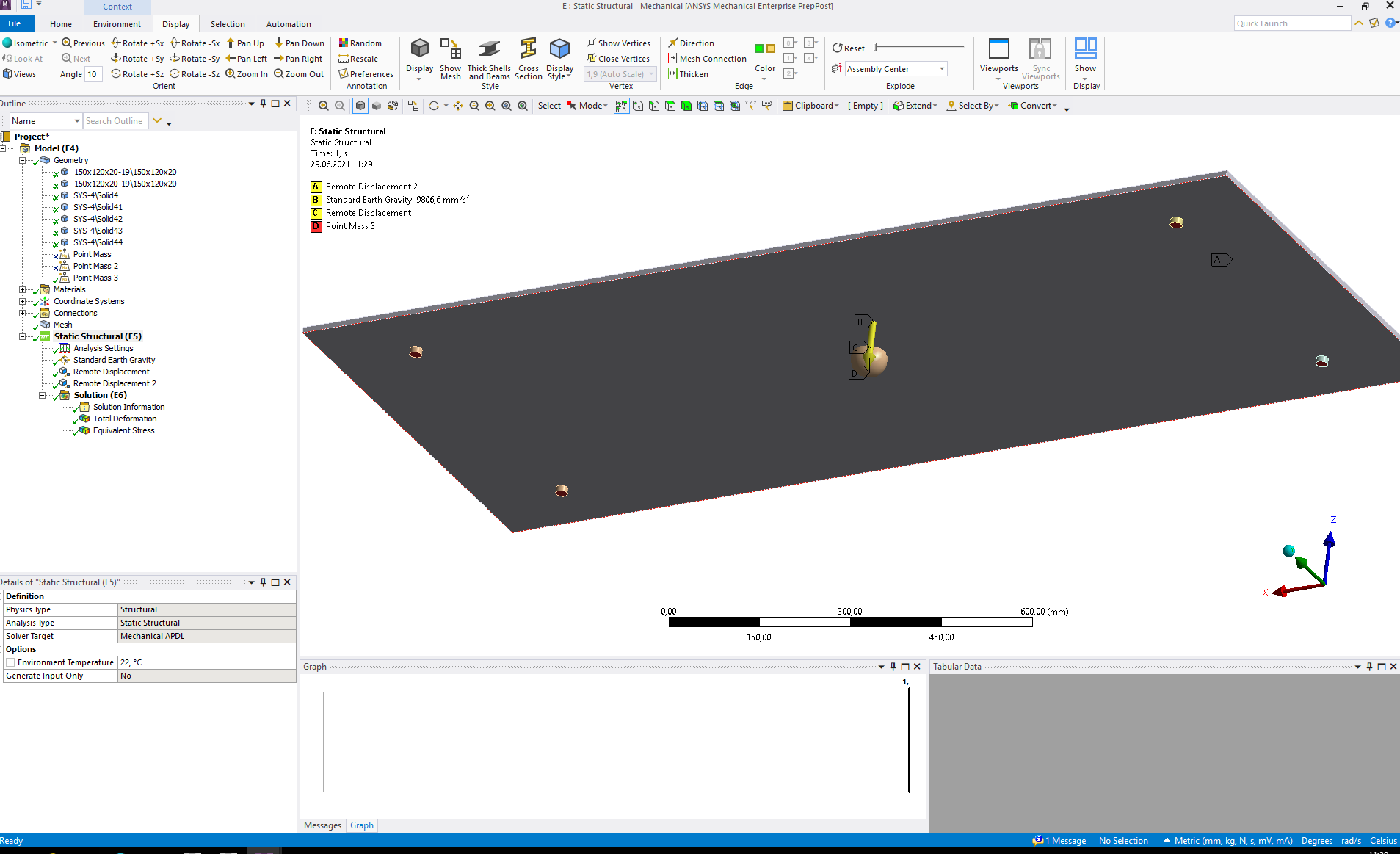Open the Show display panel menu
The height and width of the screenshot is (854, 1400).
click(1085, 58)
